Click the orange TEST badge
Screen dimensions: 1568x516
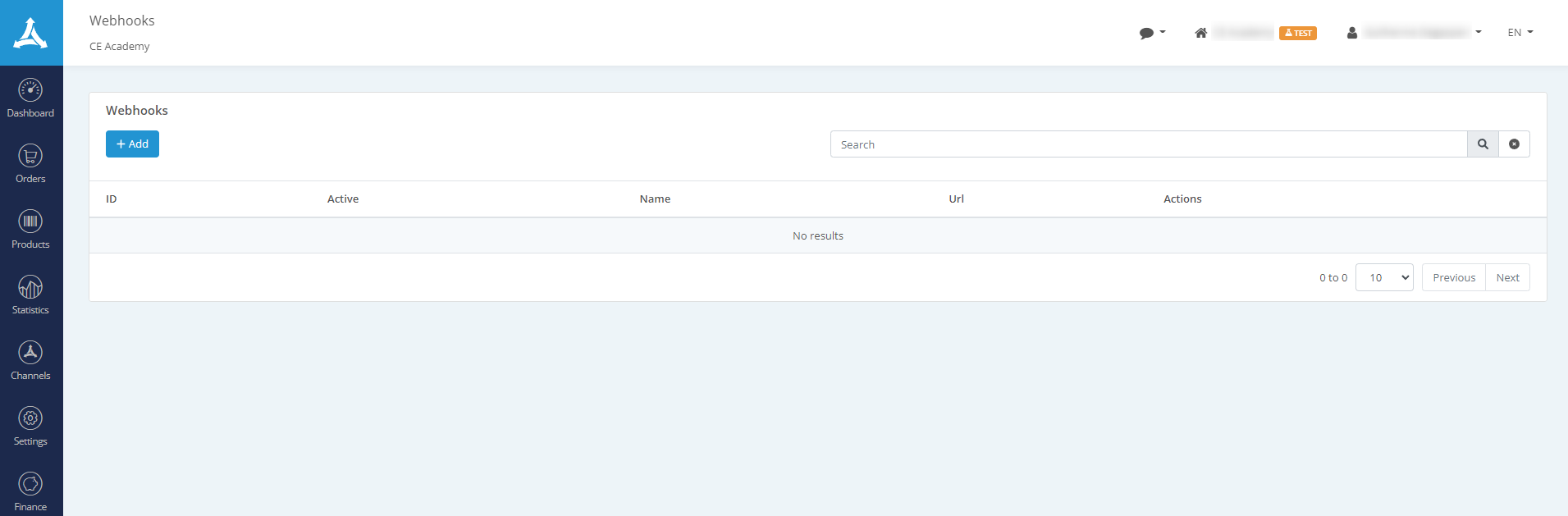(x=1297, y=33)
